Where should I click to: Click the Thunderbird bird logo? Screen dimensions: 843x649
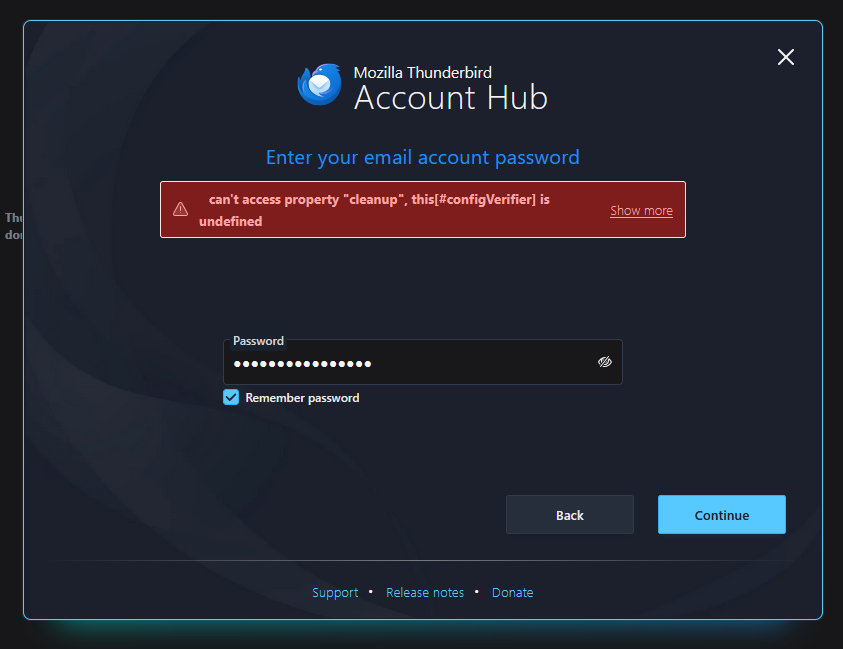[320, 84]
